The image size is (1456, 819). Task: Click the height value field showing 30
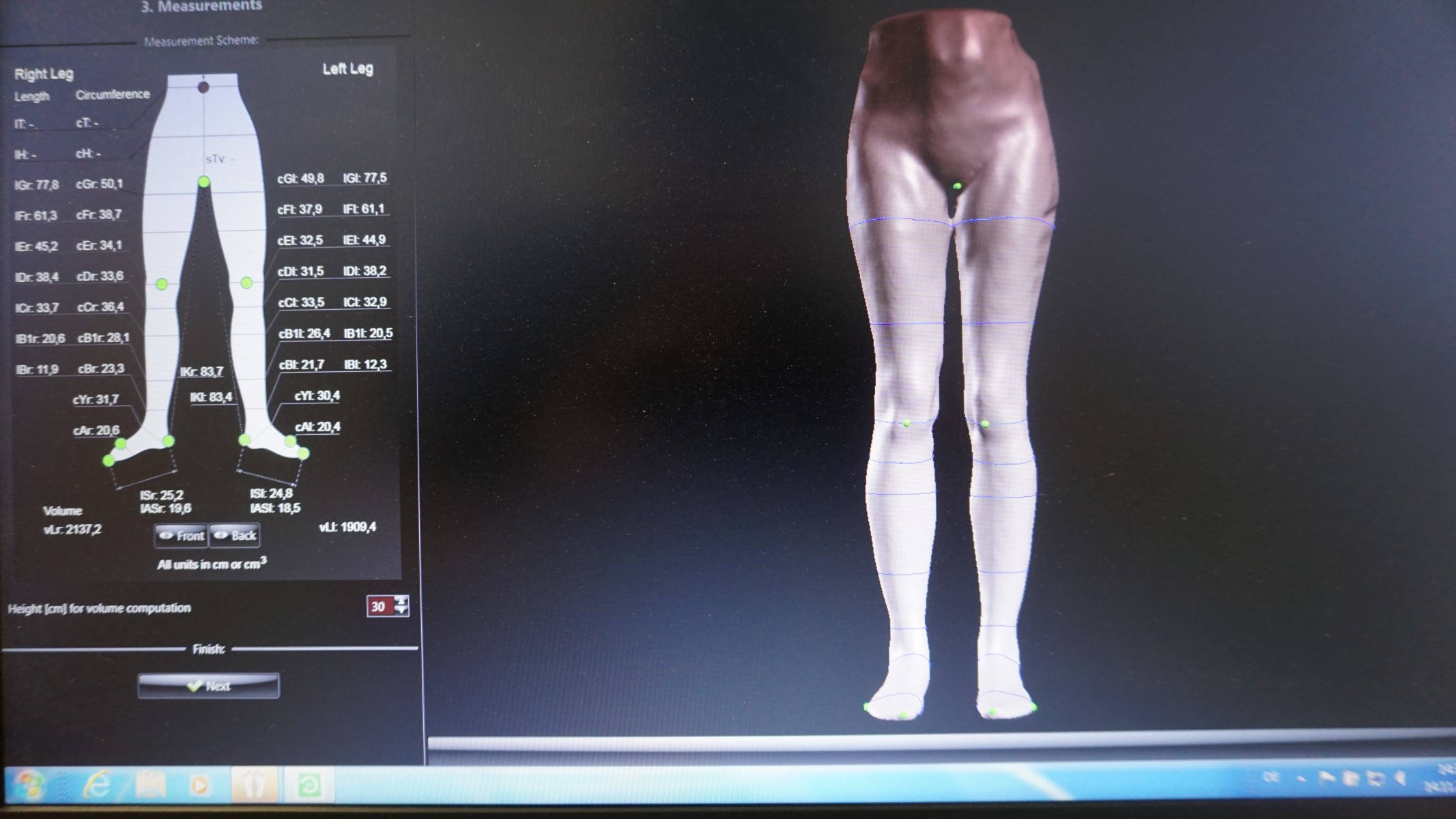(x=380, y=606)
